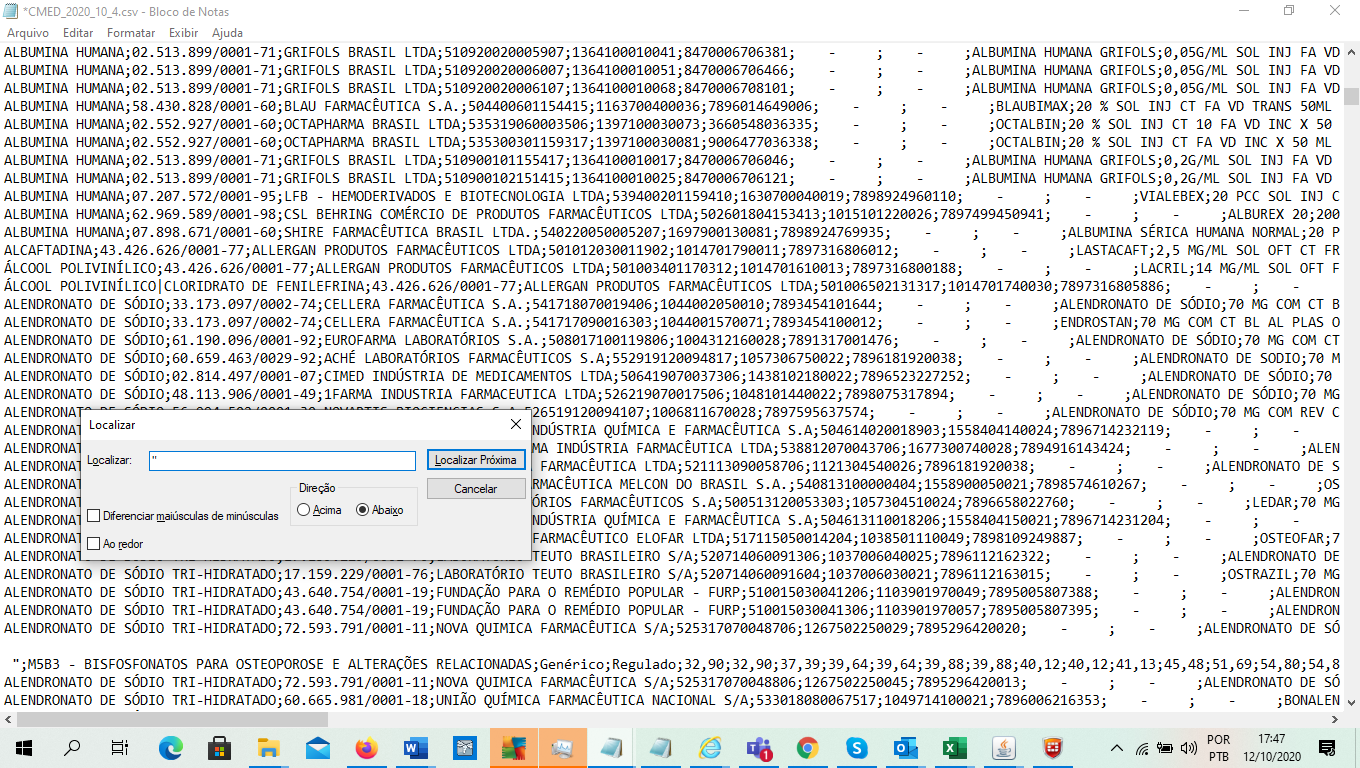
Task: Open the Mail app on the taskbar
Action: pyautogui.click(x=317, y=747)
